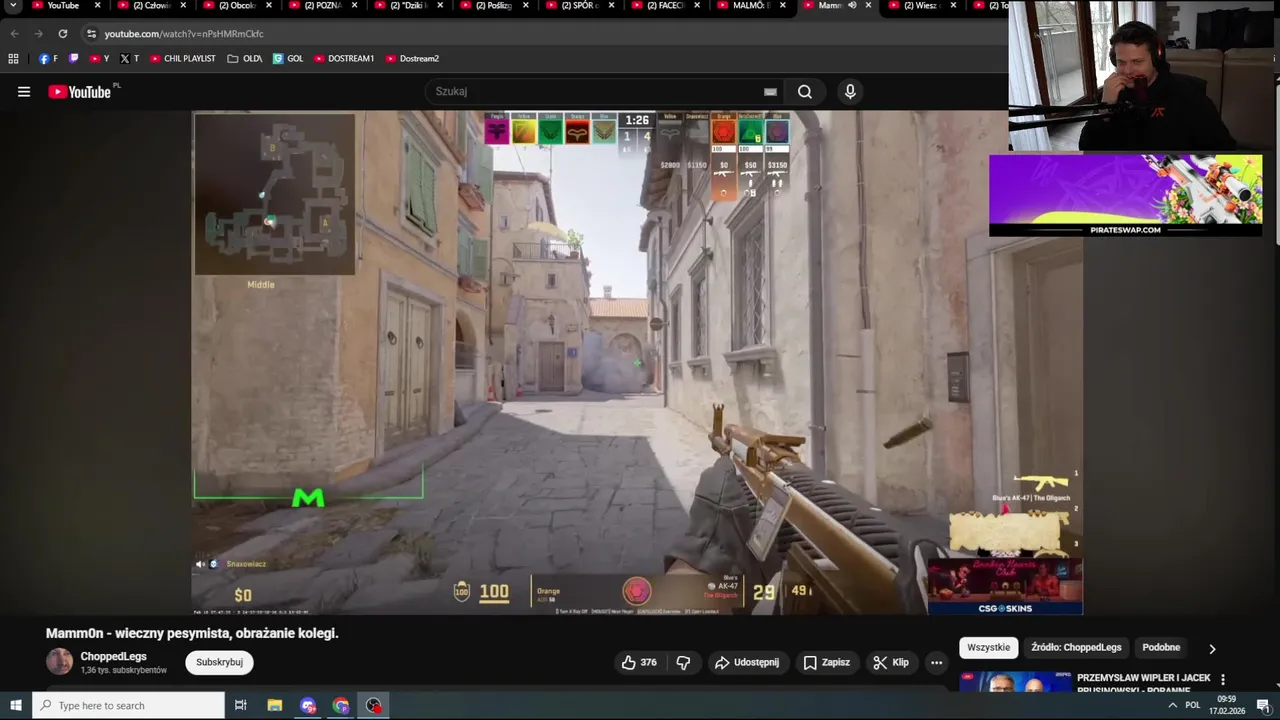Viewport: 1280px width, 720px height.
Task: Open the on-screen keyboard icon in search
Action: tap(770, 92)
